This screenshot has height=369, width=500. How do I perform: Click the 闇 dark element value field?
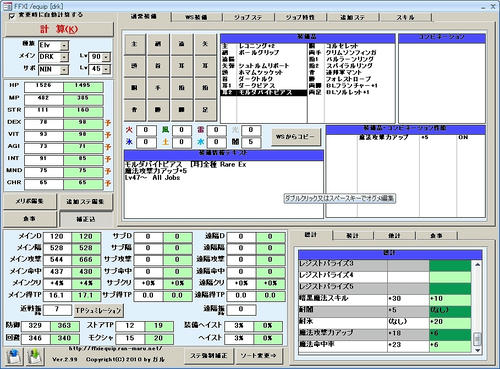(251, 142)
